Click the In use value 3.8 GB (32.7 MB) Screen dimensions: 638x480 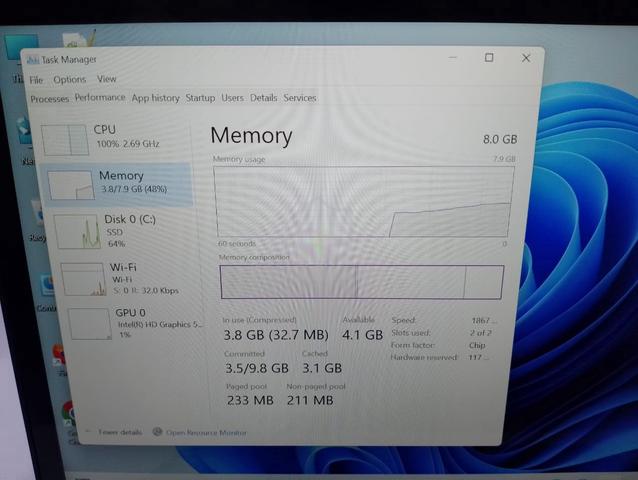coord(276,335)
